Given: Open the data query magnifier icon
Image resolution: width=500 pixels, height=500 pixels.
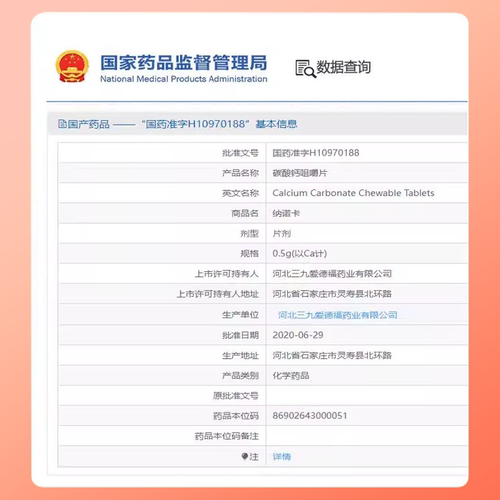Looking at the screenshot, I should (x=305, y=68).
